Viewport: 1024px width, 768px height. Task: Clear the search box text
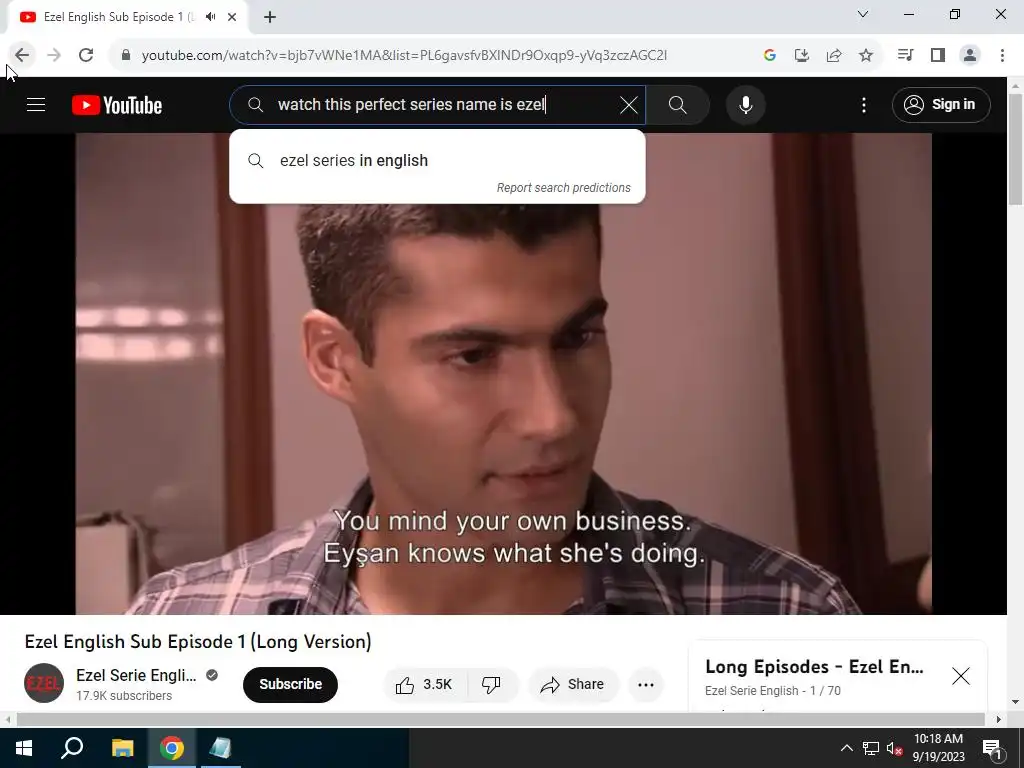point(628,104)
